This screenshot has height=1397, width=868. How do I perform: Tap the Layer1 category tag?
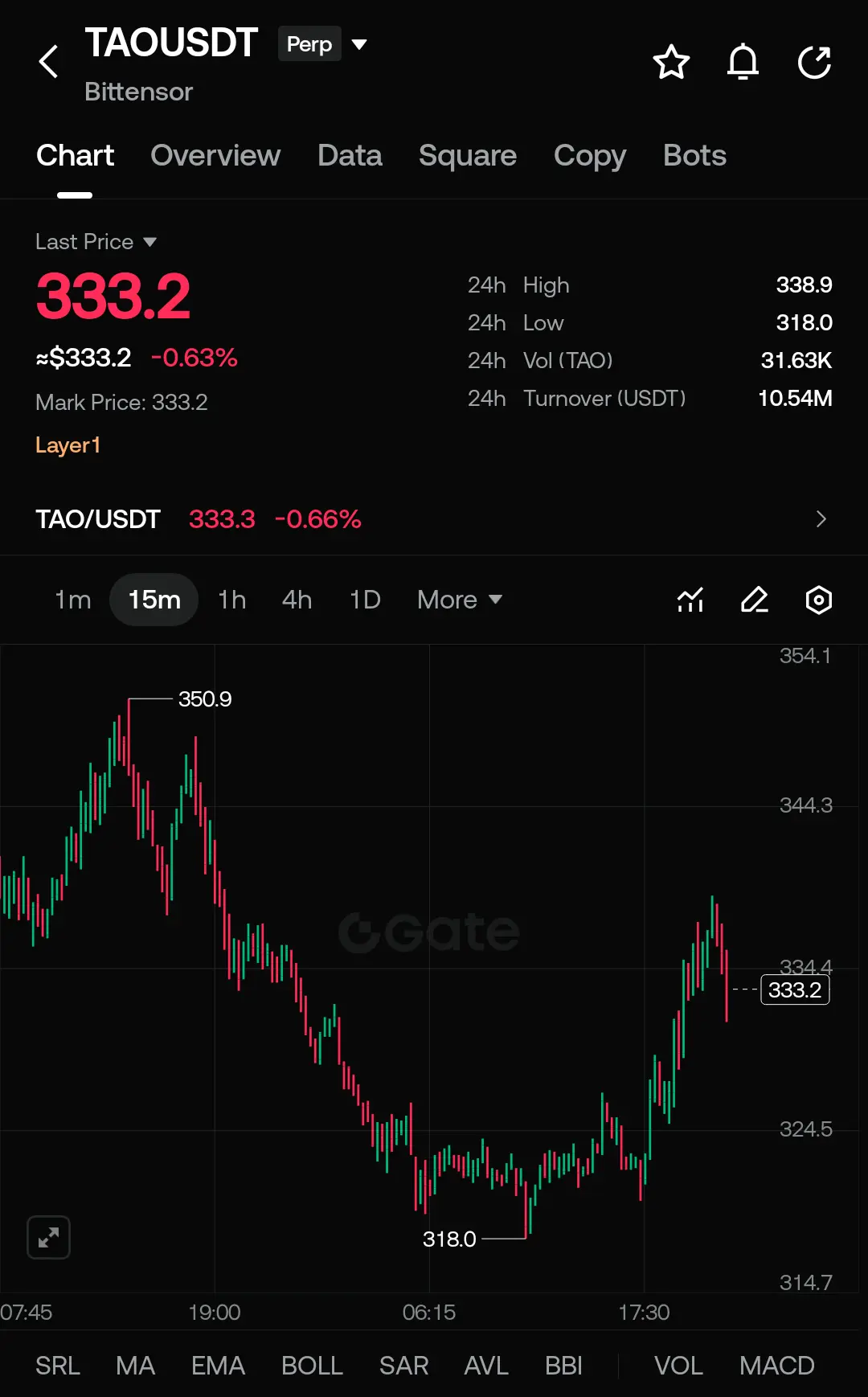68,445
